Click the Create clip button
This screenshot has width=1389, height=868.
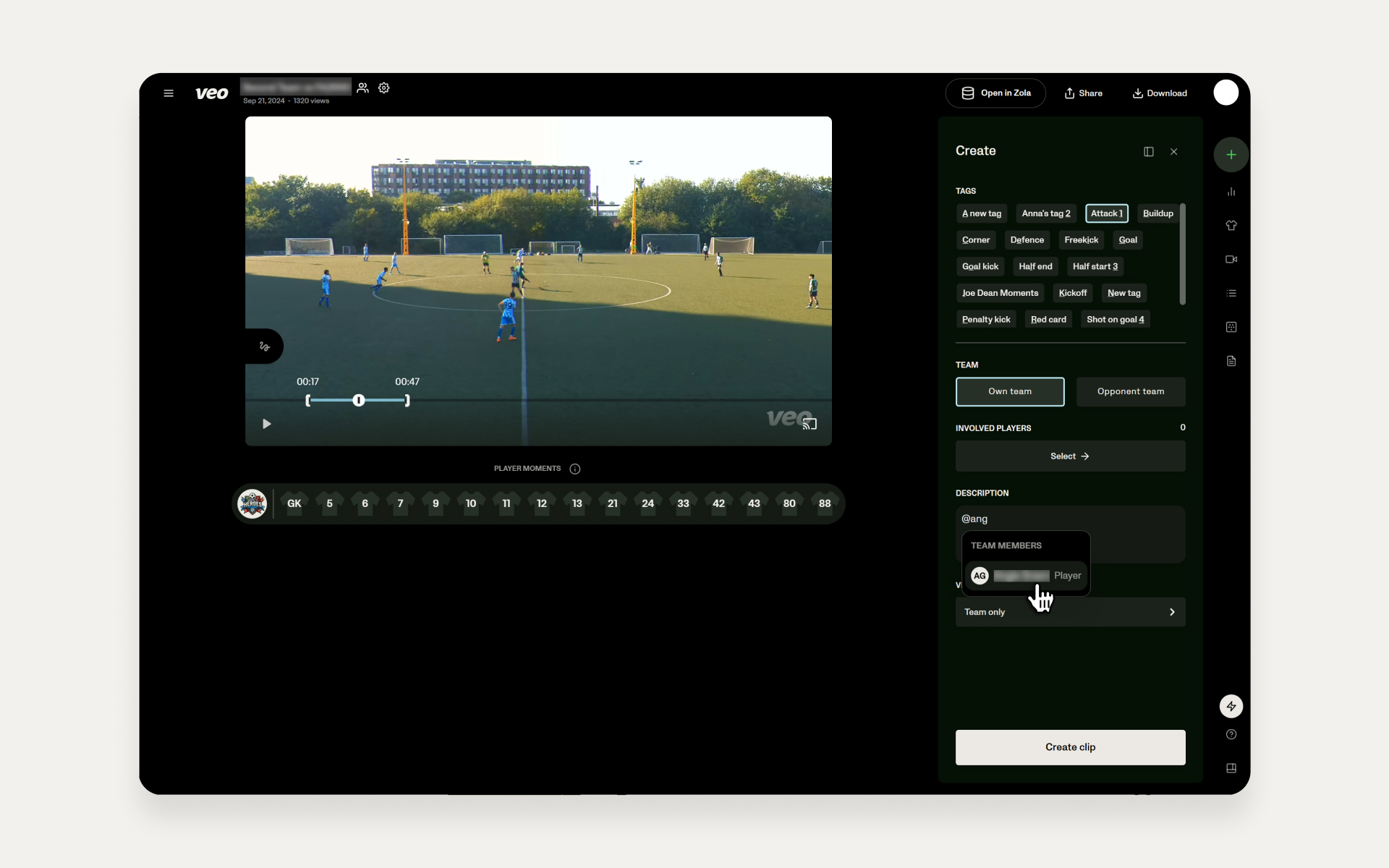pyautogui.click(x=1071, y=747)
